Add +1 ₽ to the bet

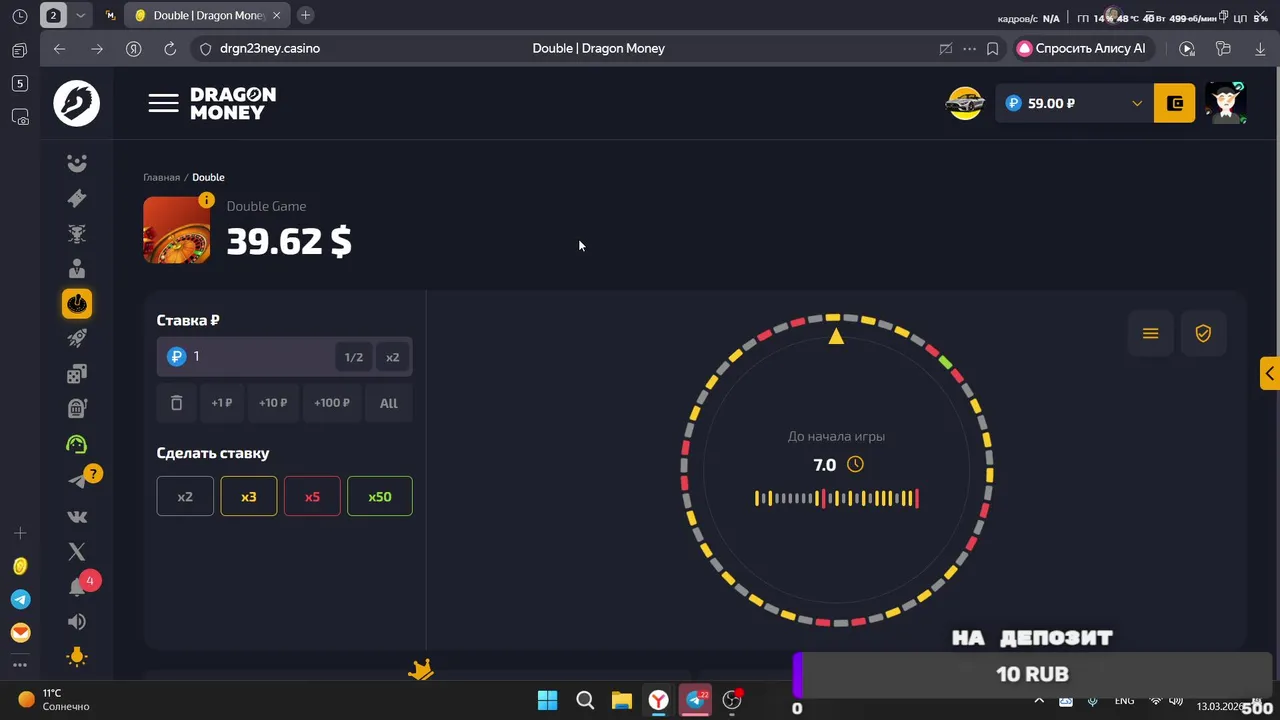[x=221, y=403]
